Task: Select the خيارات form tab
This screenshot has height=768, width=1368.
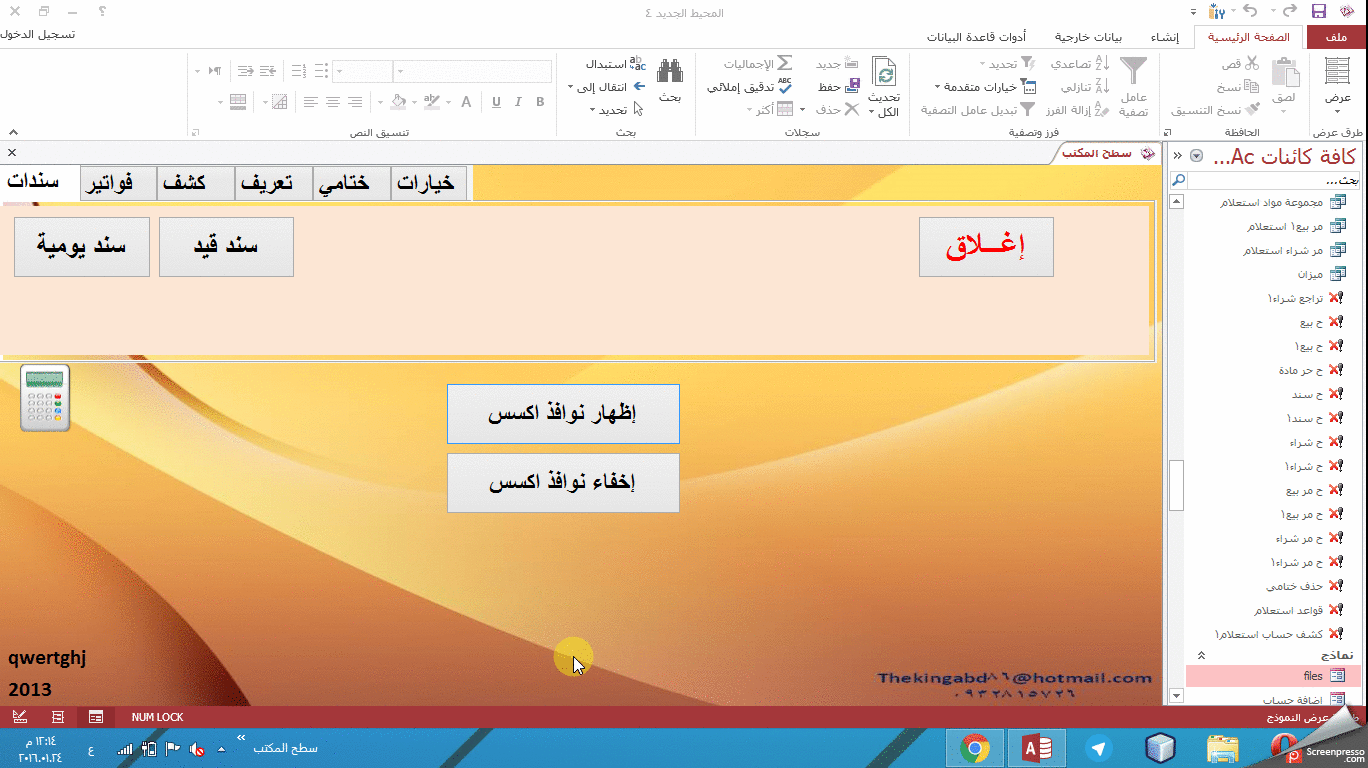Action: pyautogui.click(x=429, y=184)
